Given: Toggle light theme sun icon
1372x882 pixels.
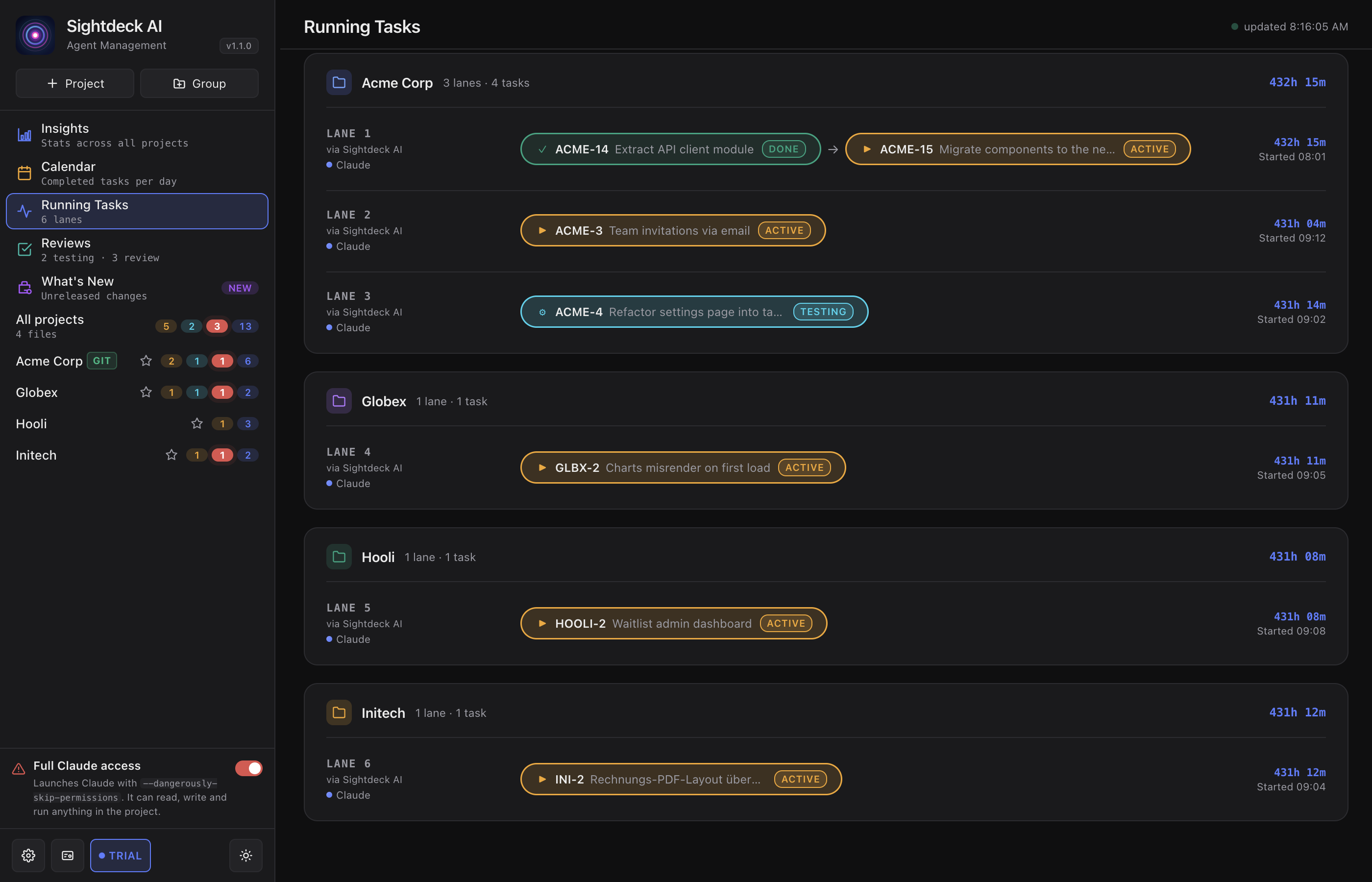Looking at the screenshot, I should [x=246, y=856].
